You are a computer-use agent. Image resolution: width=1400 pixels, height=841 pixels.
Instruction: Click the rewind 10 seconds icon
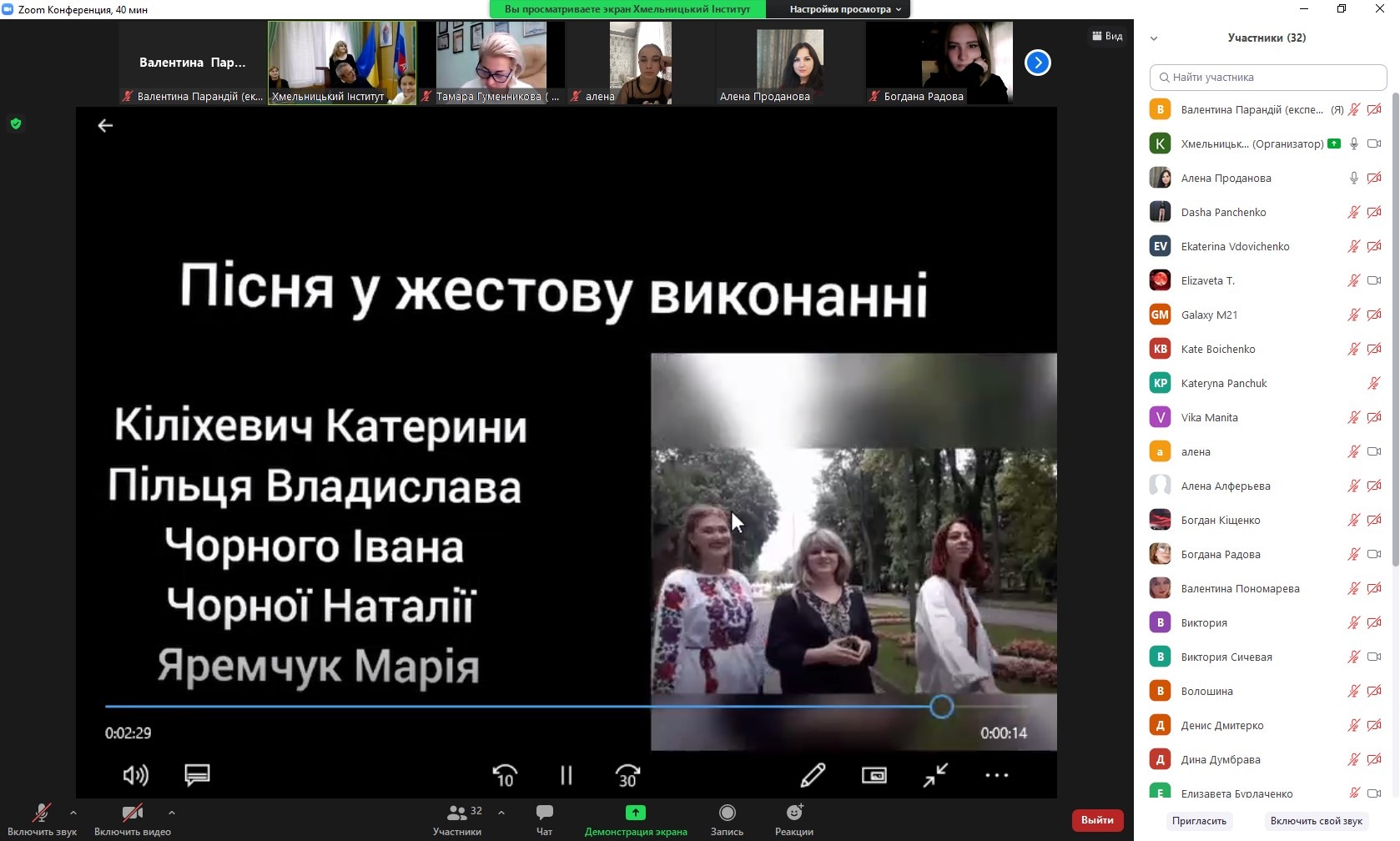pyautogui.click(x=505, y=775)
